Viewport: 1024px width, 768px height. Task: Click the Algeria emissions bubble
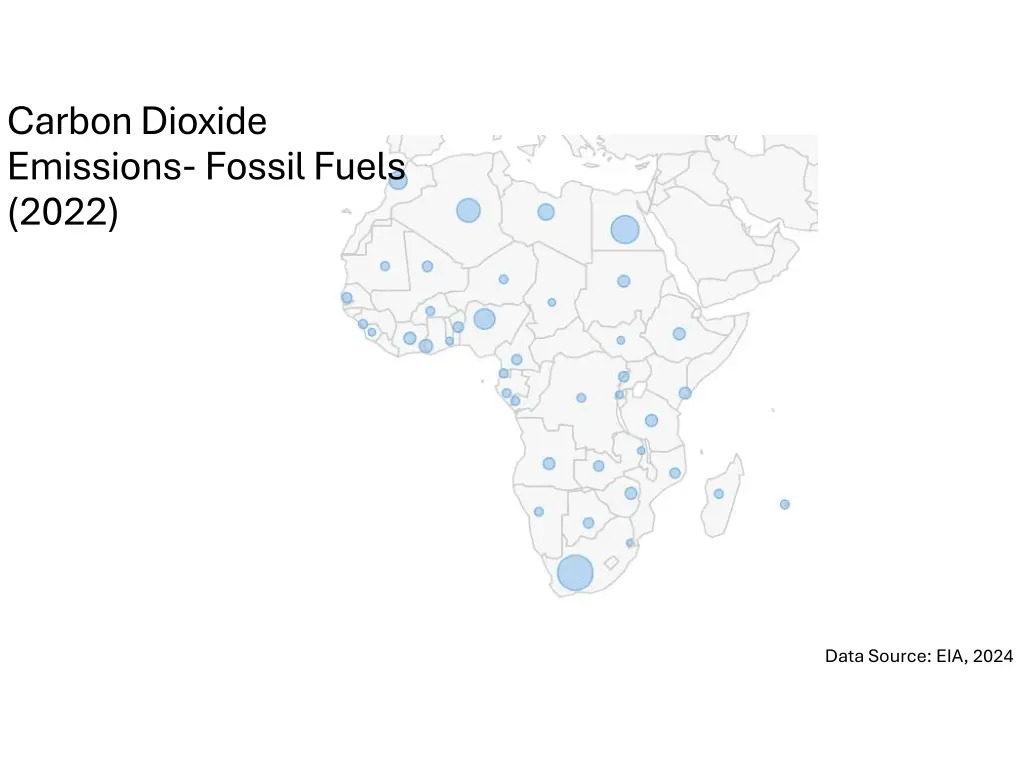click(x=468, y=210)
